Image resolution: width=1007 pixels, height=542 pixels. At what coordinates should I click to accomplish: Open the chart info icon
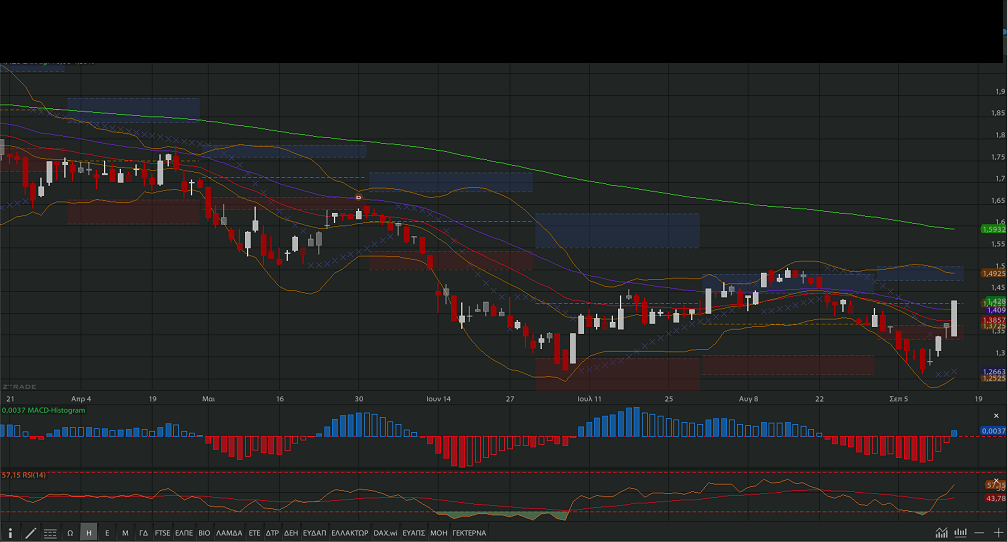point(10,533)
